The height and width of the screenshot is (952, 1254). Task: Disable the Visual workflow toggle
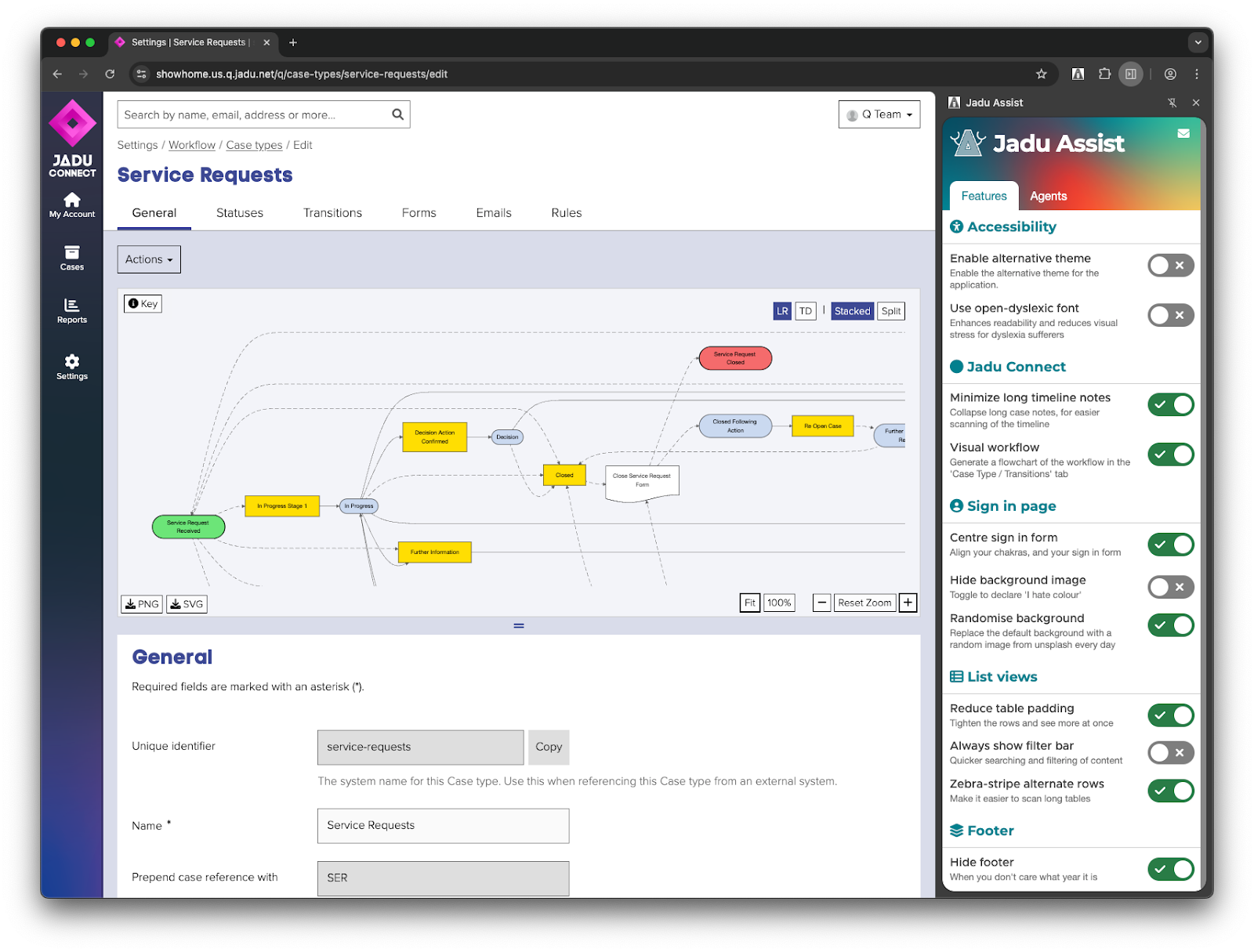click(1170, 454)
